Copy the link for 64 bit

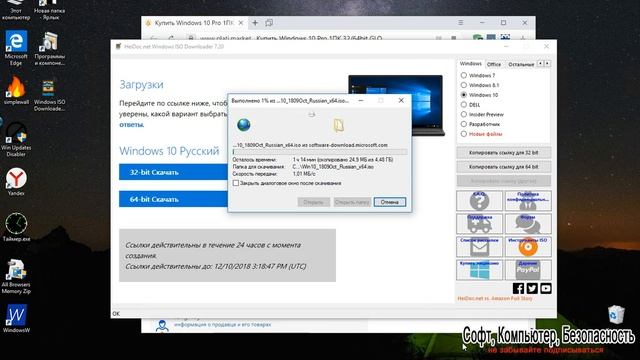504,167
